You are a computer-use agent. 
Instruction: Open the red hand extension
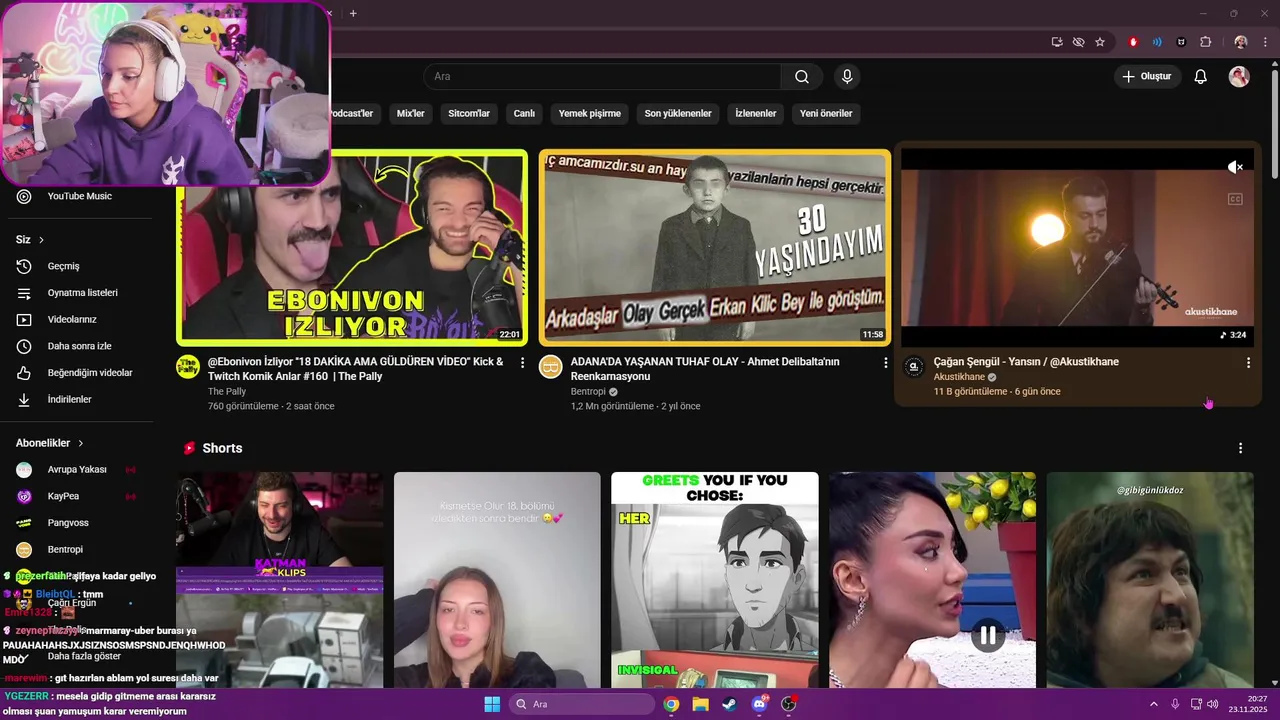[1133, 42]
